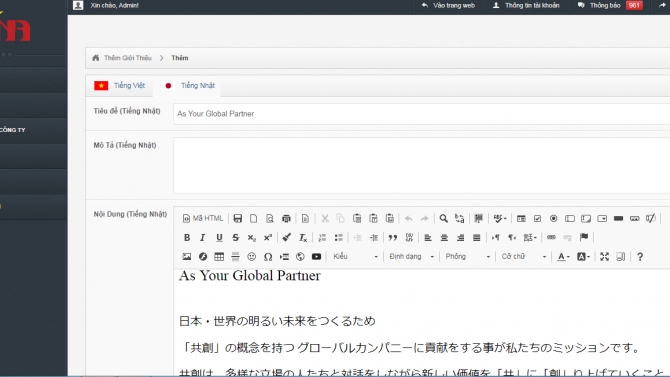Insert a checkbox form field

pyautogui.click(x=537, y=218)
